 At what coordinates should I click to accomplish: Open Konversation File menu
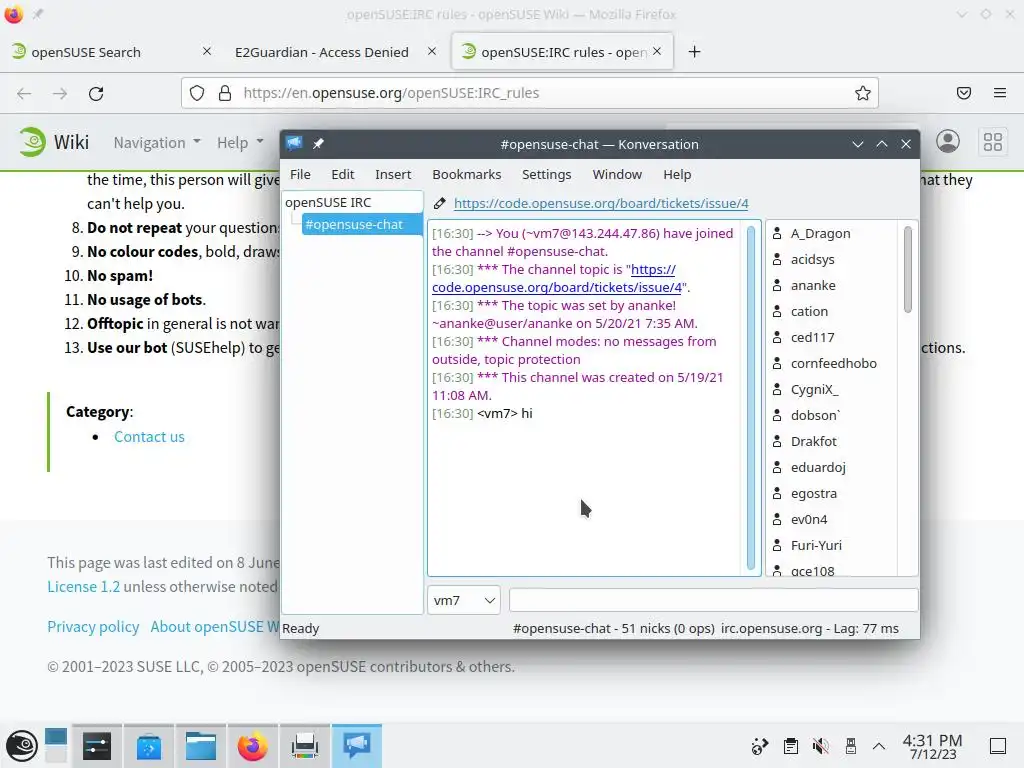[x=300, y=174]
